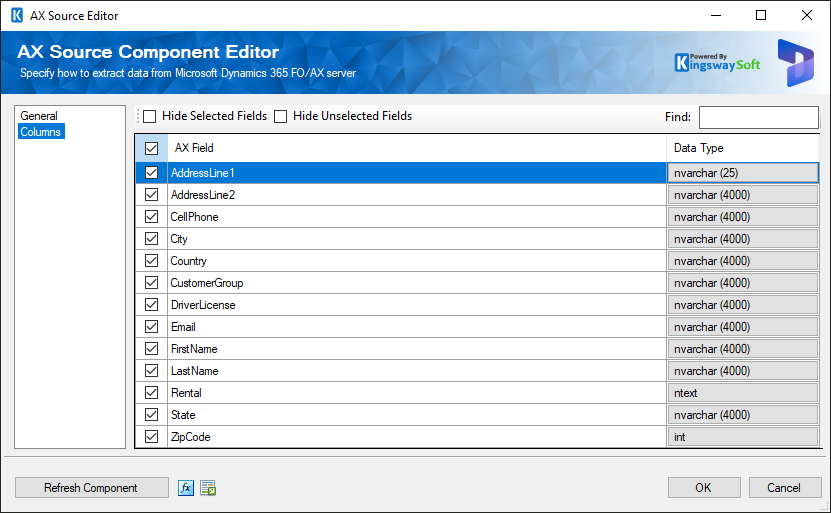Uncheck the DriverLicense field checkbox
The height and width of the screenshot is (513, 831).
point(152,305)
